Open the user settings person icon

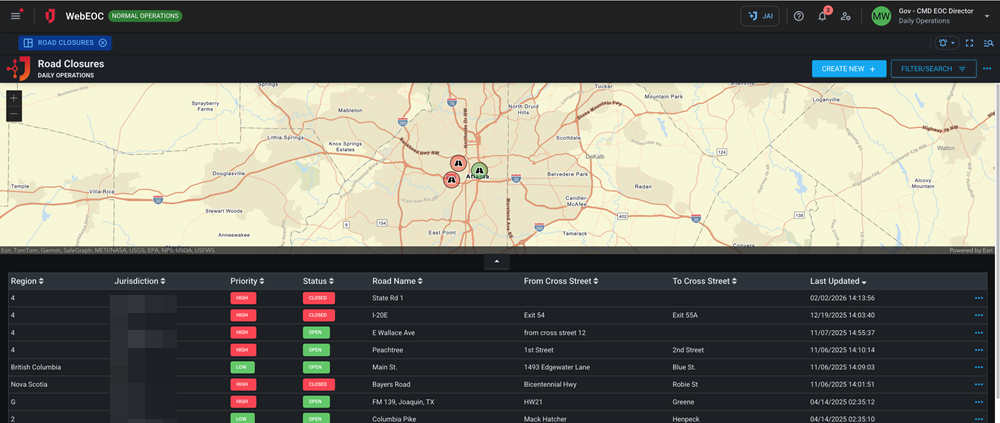click(846, 16)
